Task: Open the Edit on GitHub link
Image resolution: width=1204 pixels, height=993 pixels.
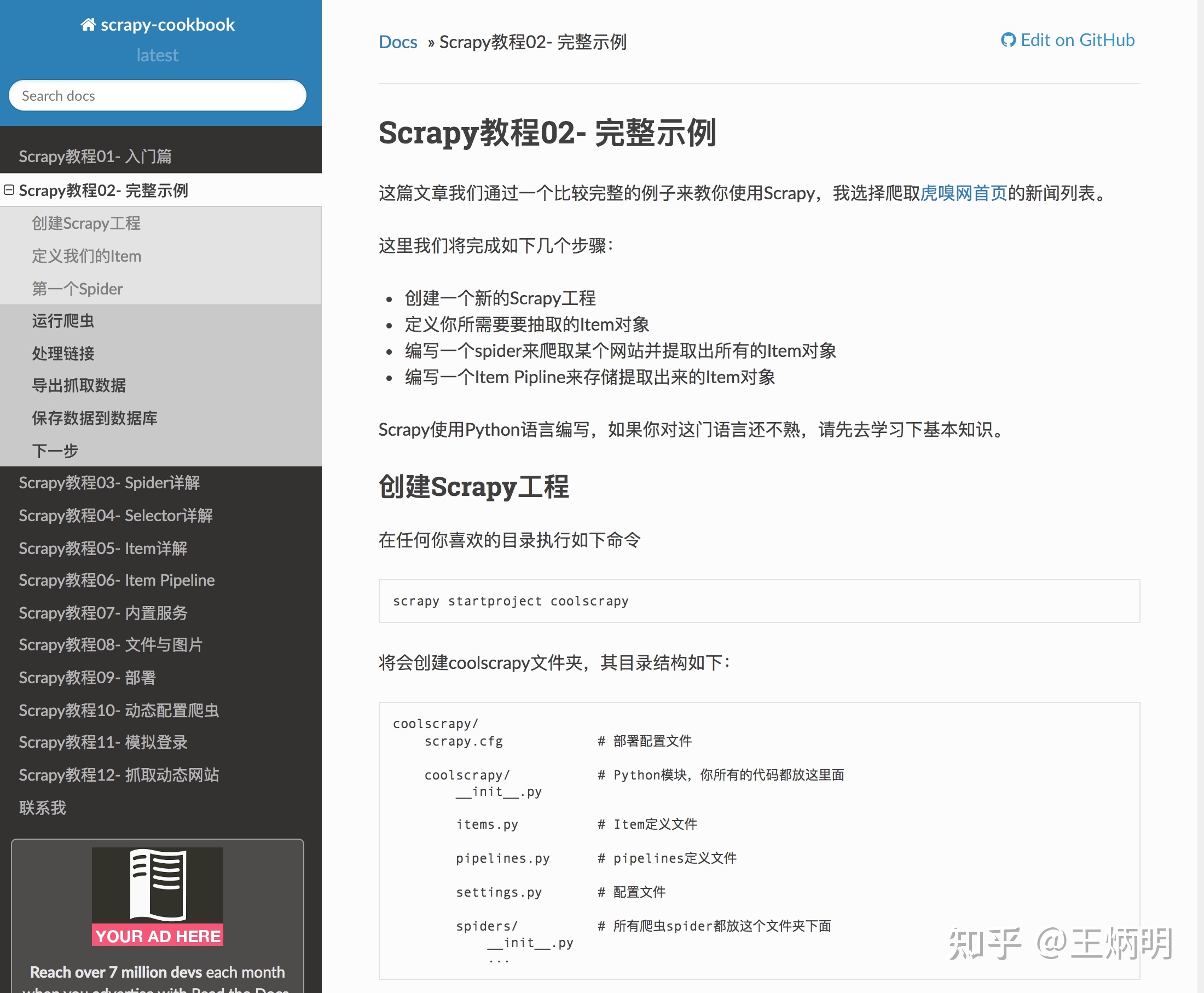Action: coord(1077,40)
